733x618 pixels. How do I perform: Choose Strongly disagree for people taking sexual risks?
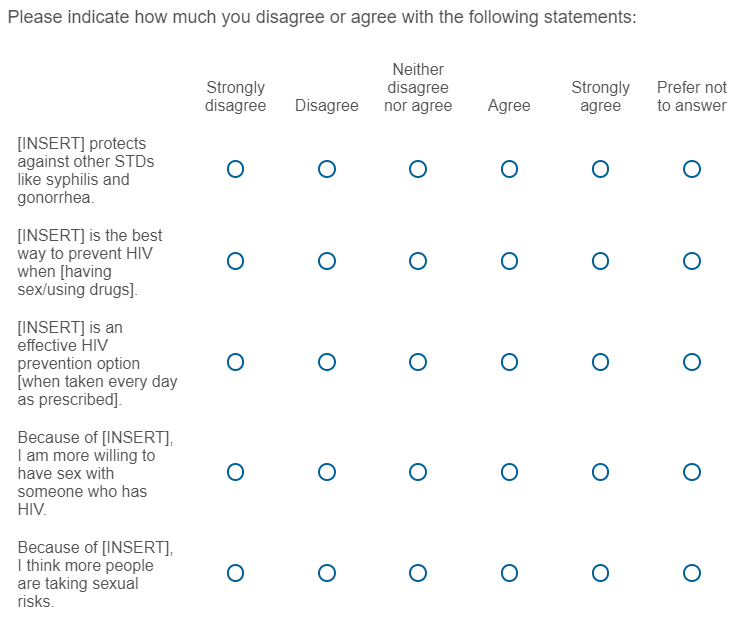tap(235, 573)
